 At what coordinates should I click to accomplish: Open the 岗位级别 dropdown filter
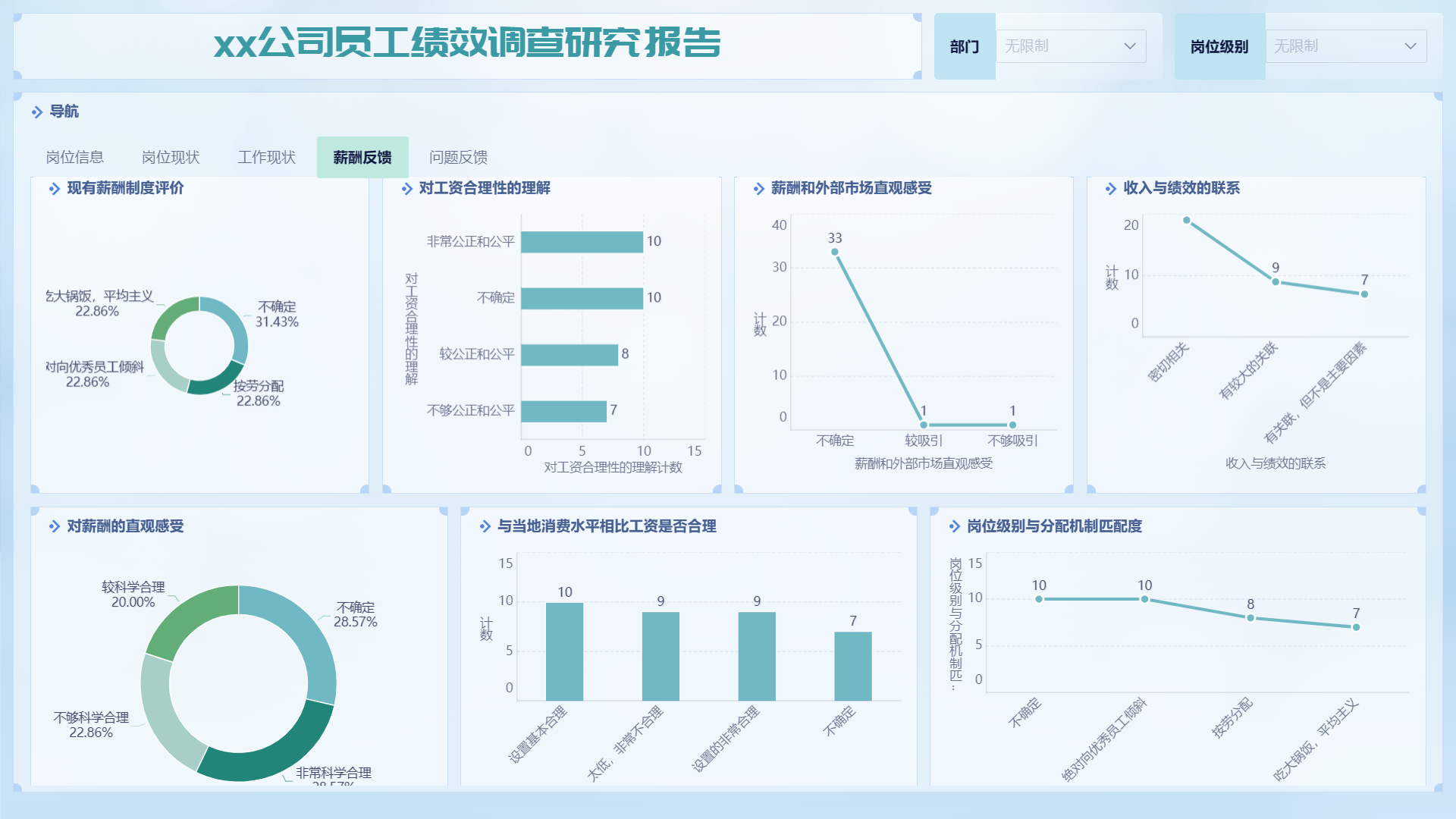pyautogui.click(x=1345, y=46)
